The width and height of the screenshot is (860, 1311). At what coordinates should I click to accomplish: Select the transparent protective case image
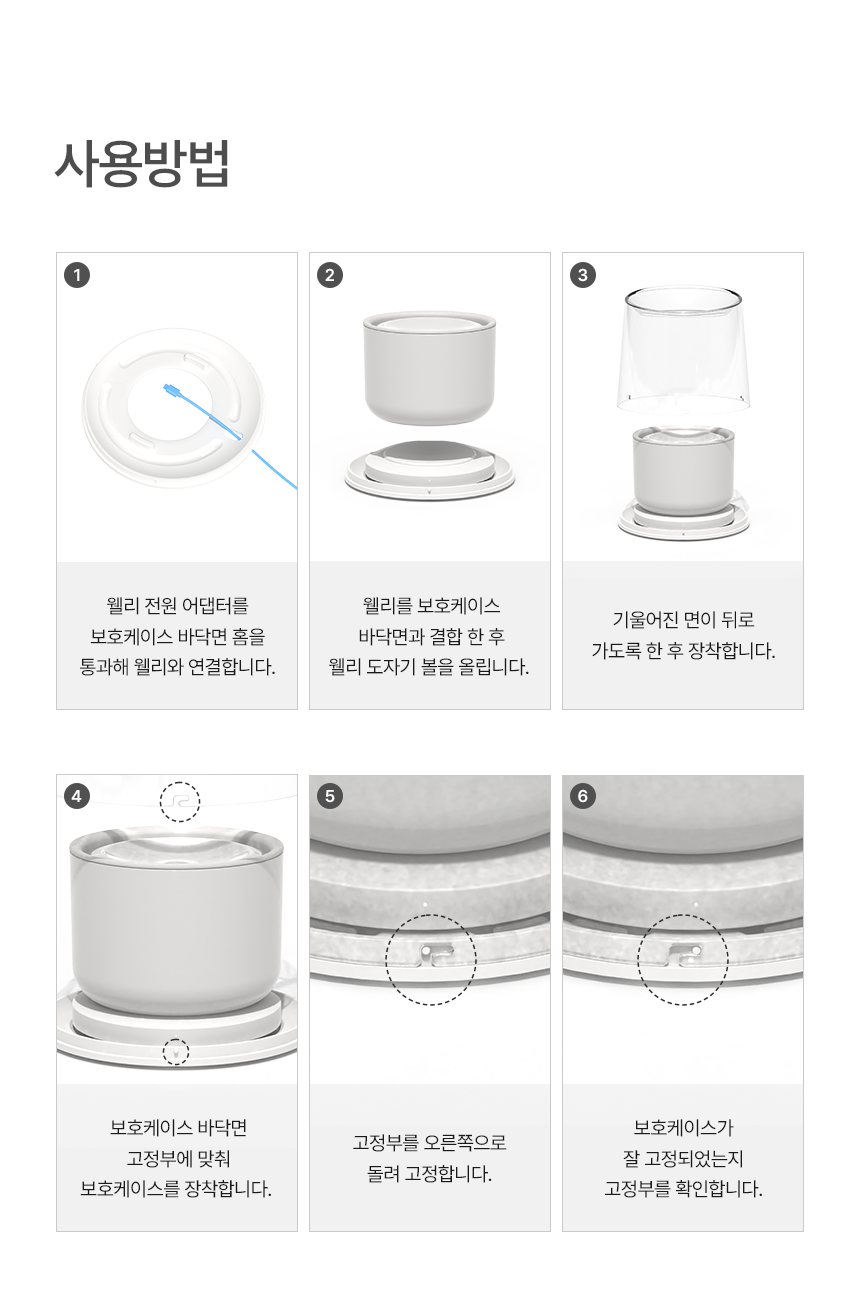pyautogui.click(x=684, y=350)
